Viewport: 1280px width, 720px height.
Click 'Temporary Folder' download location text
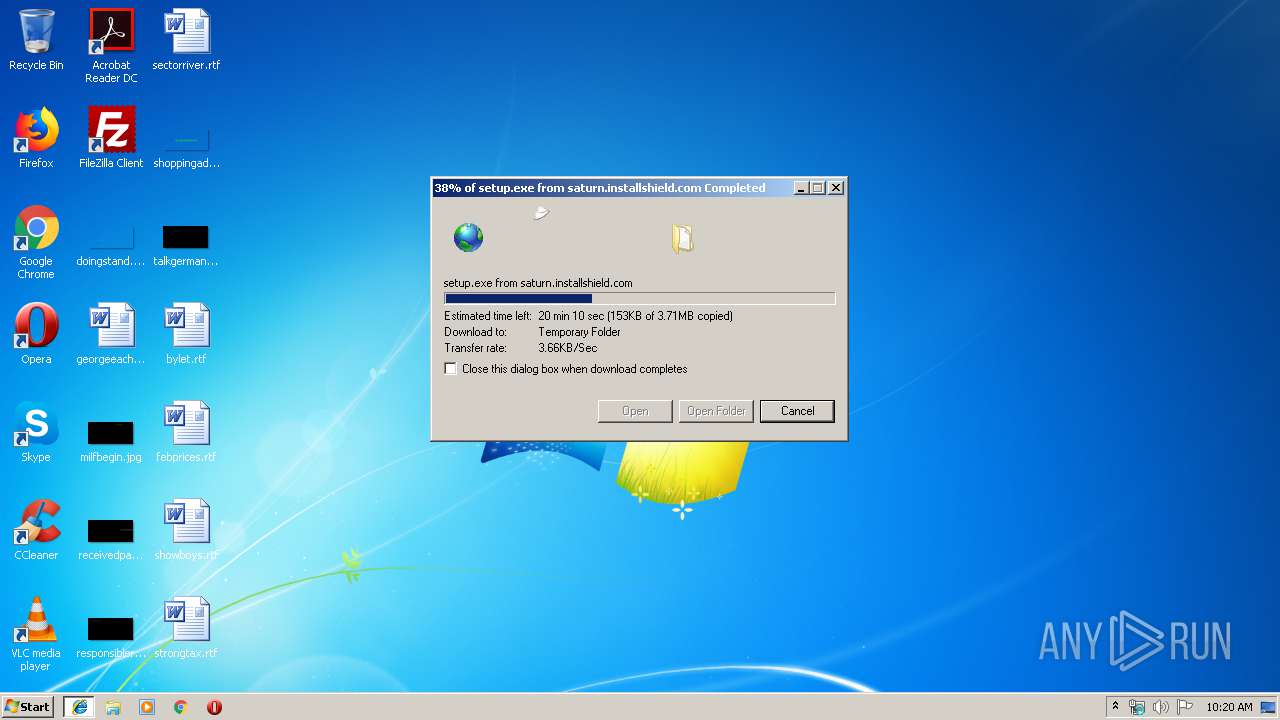579,332
